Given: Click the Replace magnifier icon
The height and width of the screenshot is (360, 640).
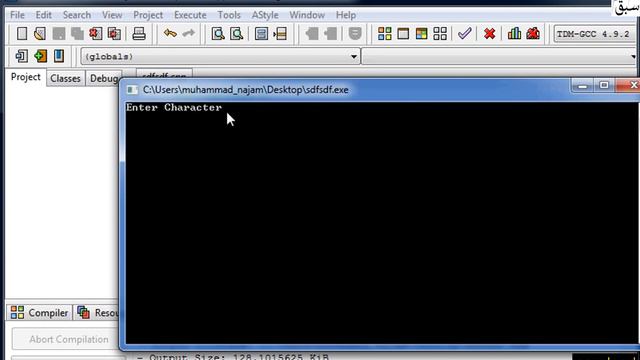Looking at the screenshot, I should 236,33.
